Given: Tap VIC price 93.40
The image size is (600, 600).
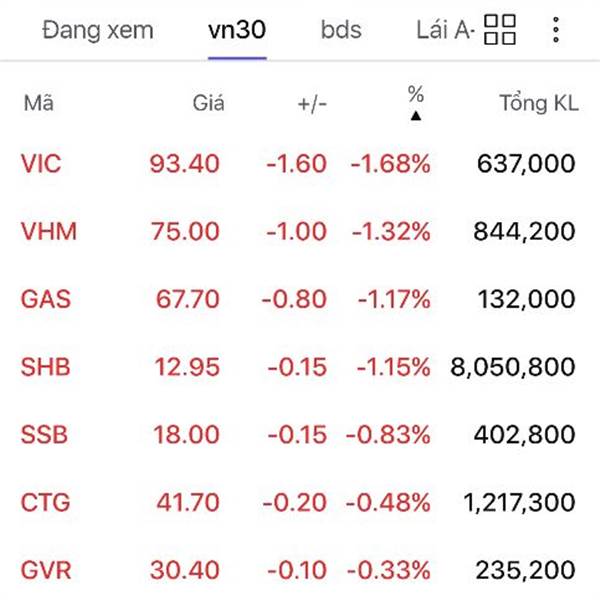Looking at the screenshot, I should [x=184, y=164].
